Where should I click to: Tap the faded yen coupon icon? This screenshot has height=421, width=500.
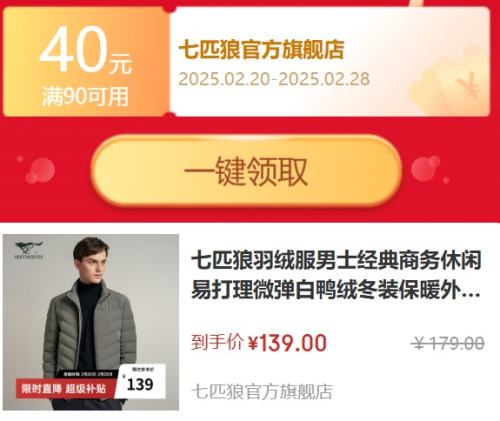point(450,83)
